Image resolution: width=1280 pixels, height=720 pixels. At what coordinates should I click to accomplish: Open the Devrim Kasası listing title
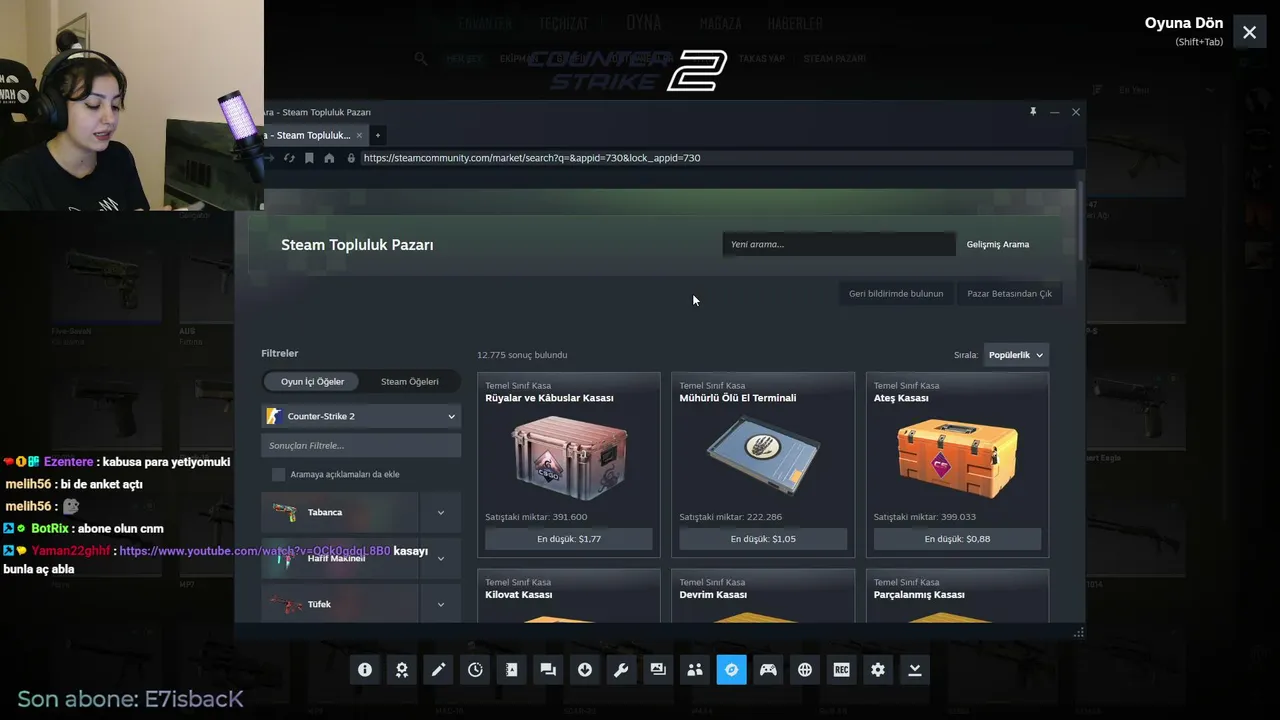[x=713, y=595]
